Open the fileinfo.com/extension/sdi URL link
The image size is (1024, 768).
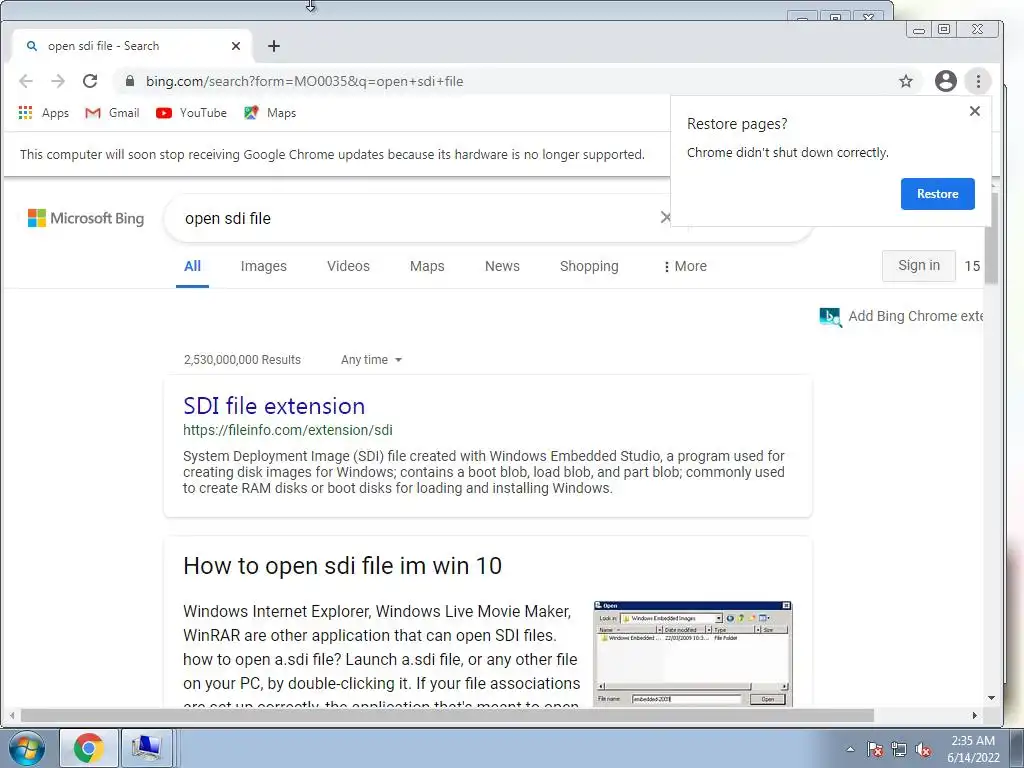pos(287,430)
